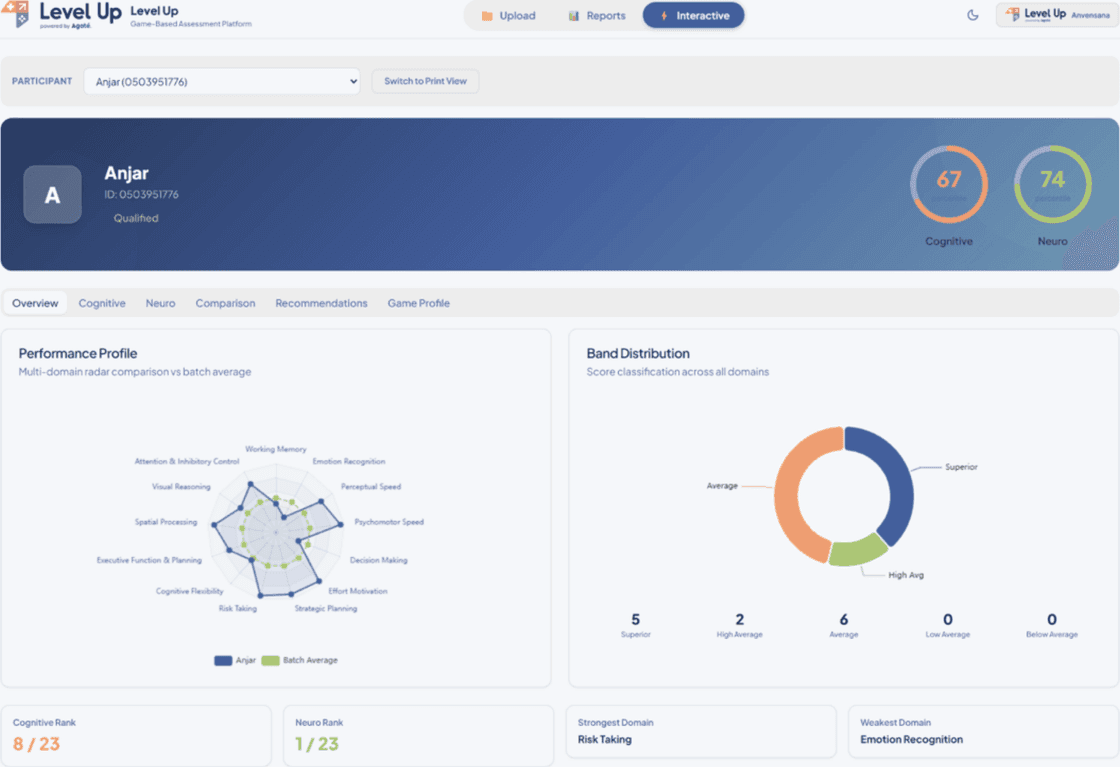1120x767 pixels.
Task: Open the Level Up Anvensana account badge
Action: click(1057, 15)
